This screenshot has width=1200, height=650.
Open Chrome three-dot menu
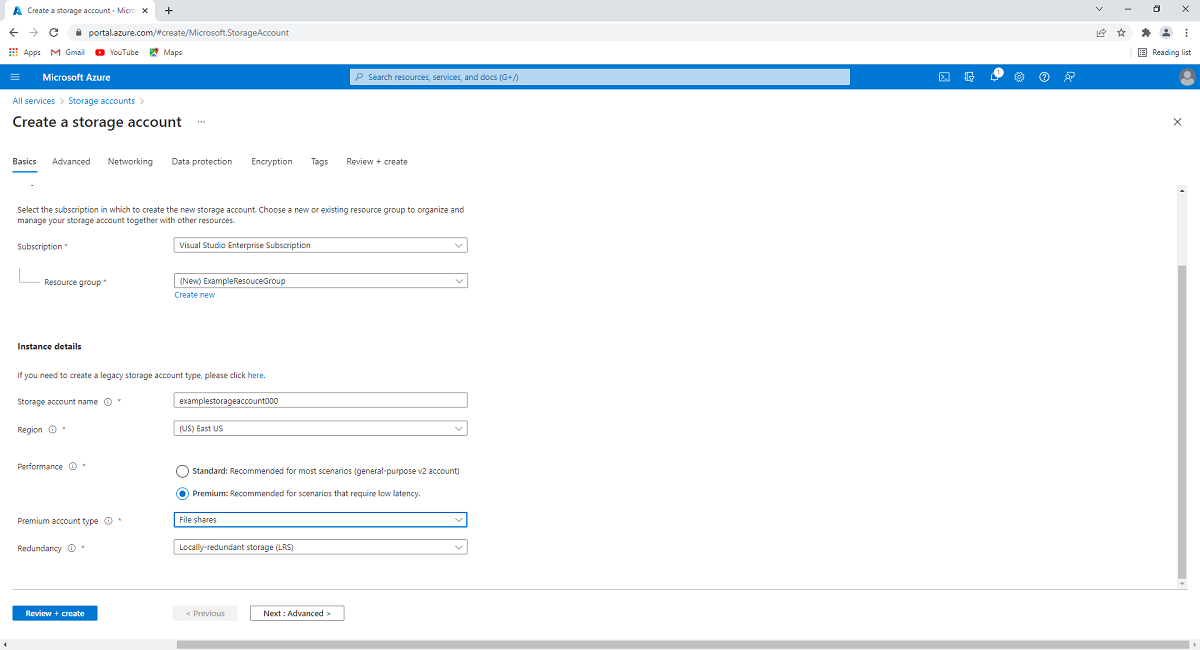[1186, 32]
